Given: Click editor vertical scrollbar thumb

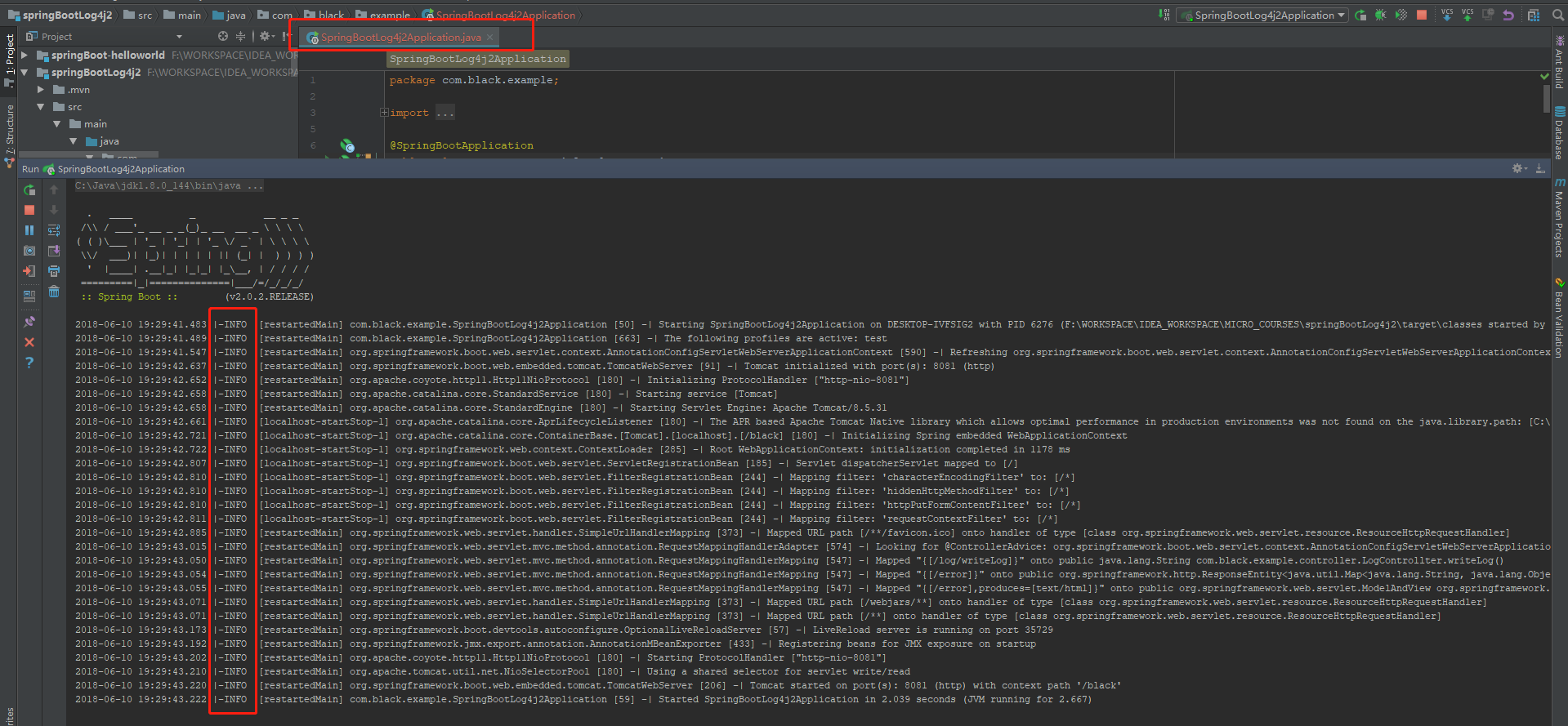Looking at the screenshot, I should tap(1546, 100).
